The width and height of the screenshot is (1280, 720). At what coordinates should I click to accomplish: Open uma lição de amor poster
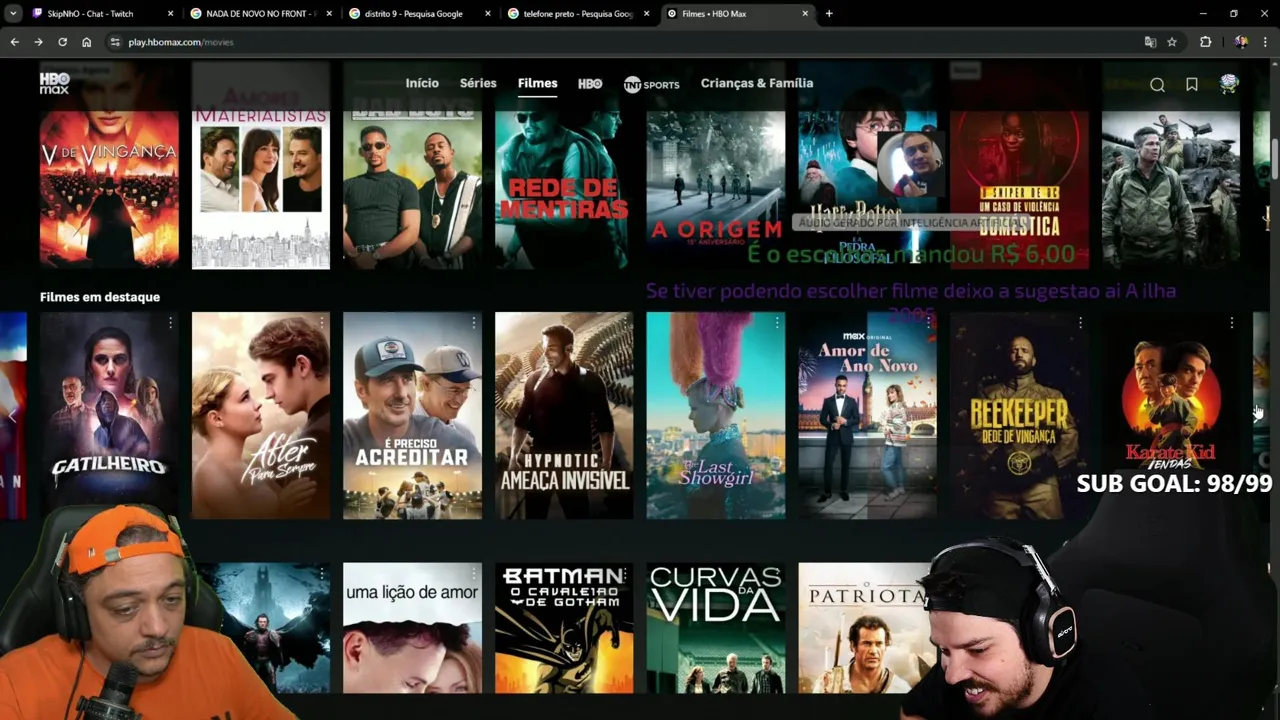point(412,628)
